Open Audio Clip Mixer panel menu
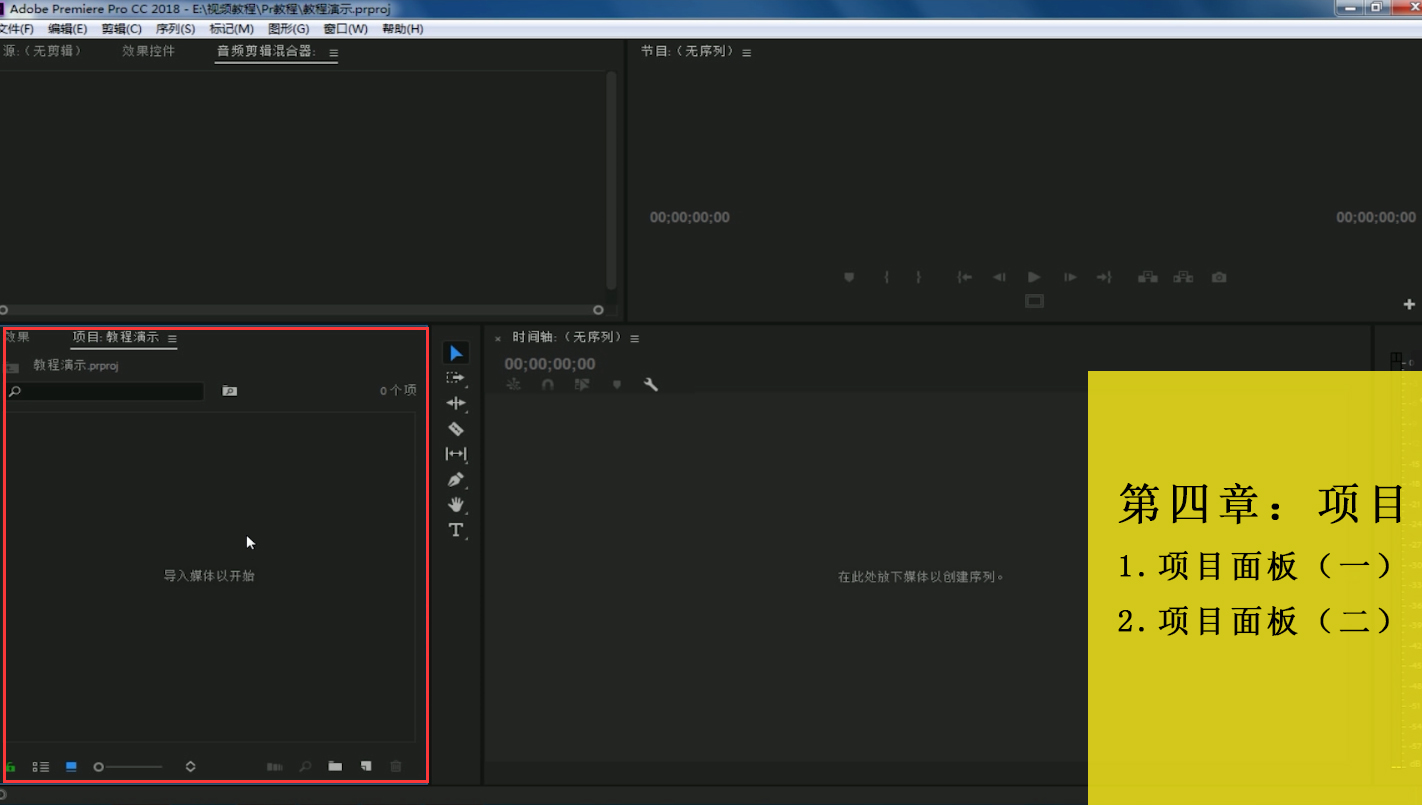Screen dimensions: 1422x805 tap(334, 53)
